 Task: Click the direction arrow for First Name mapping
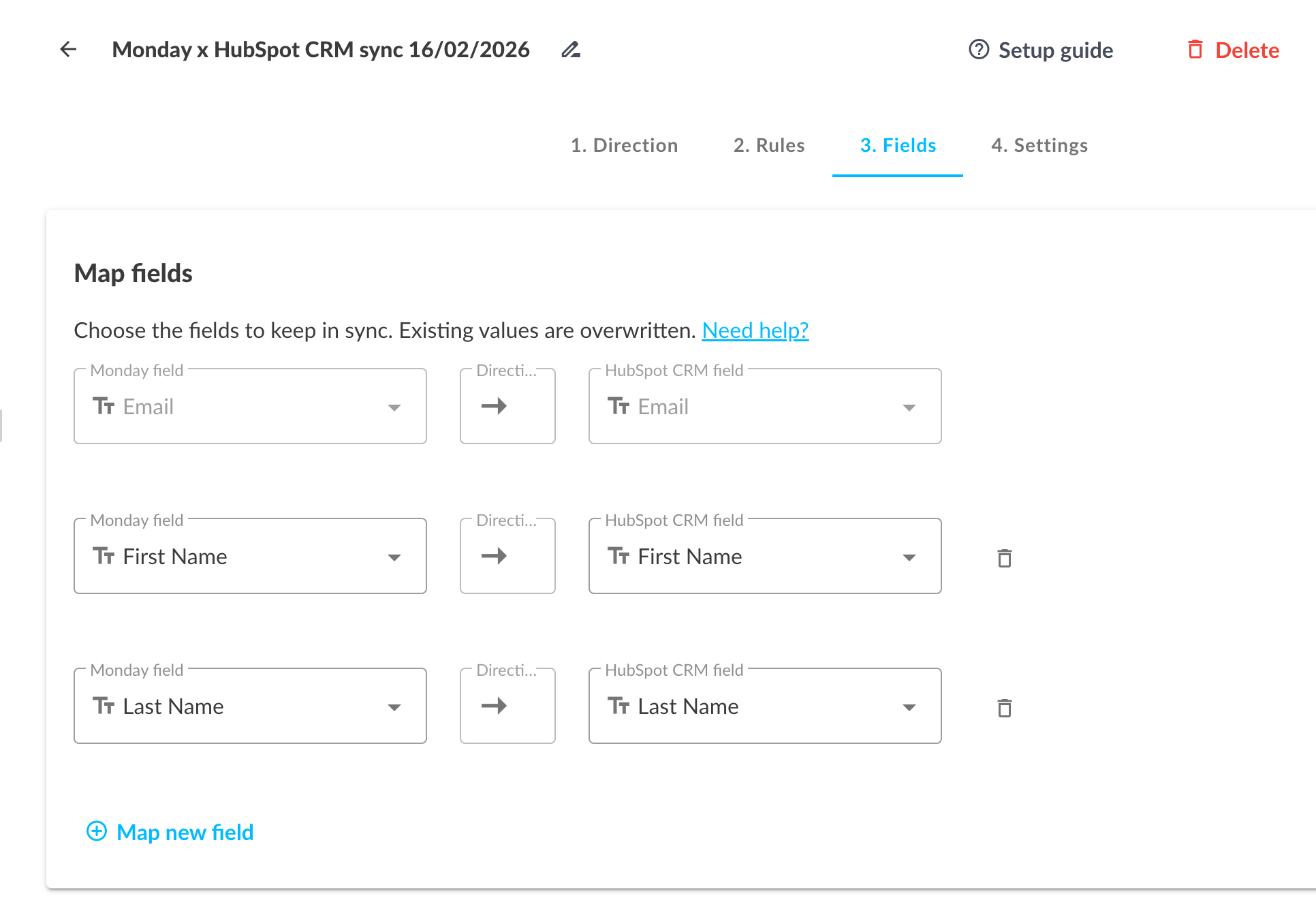tap(507, 555)
